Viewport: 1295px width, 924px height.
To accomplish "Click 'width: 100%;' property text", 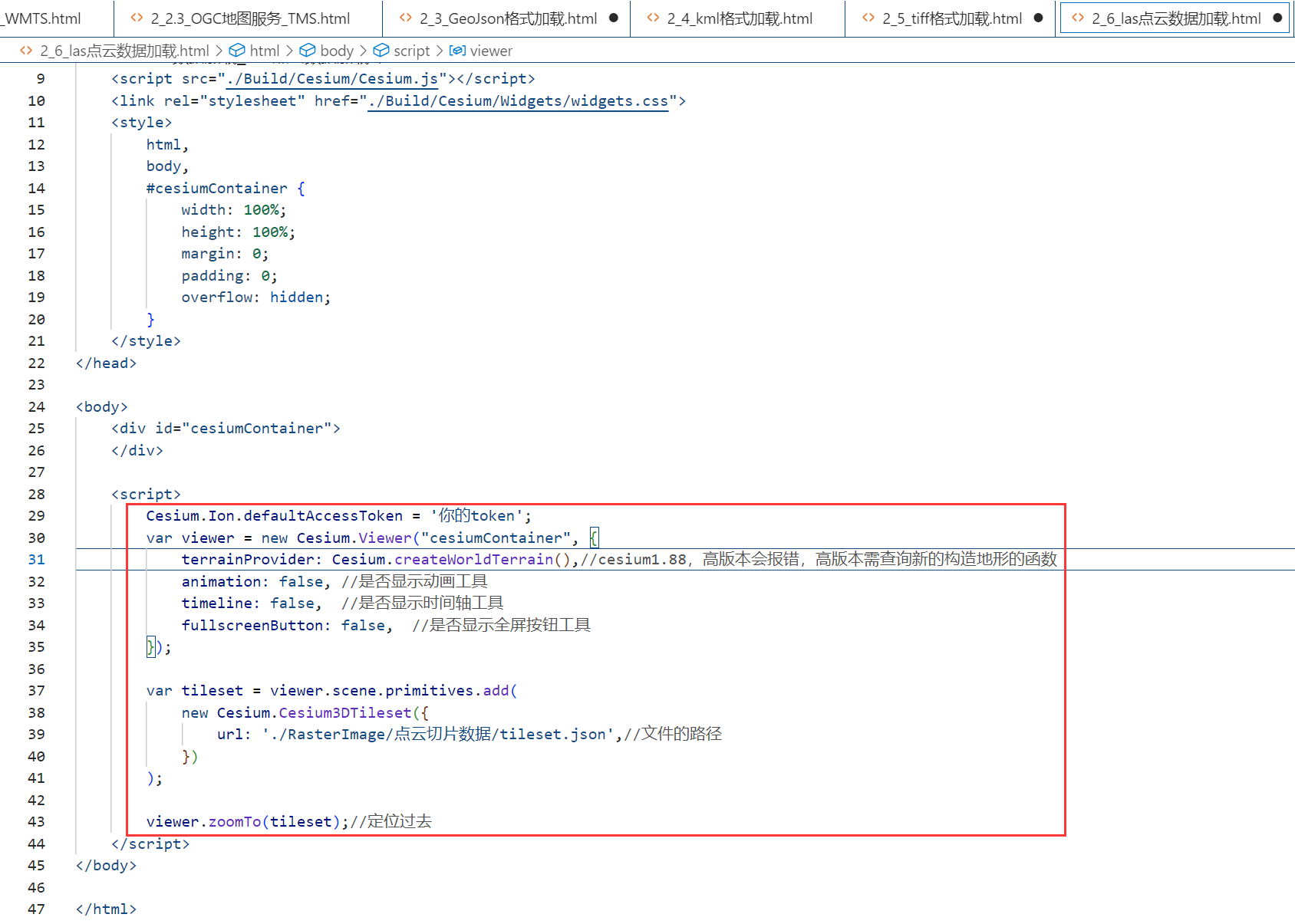I will (x=234, y=210).
